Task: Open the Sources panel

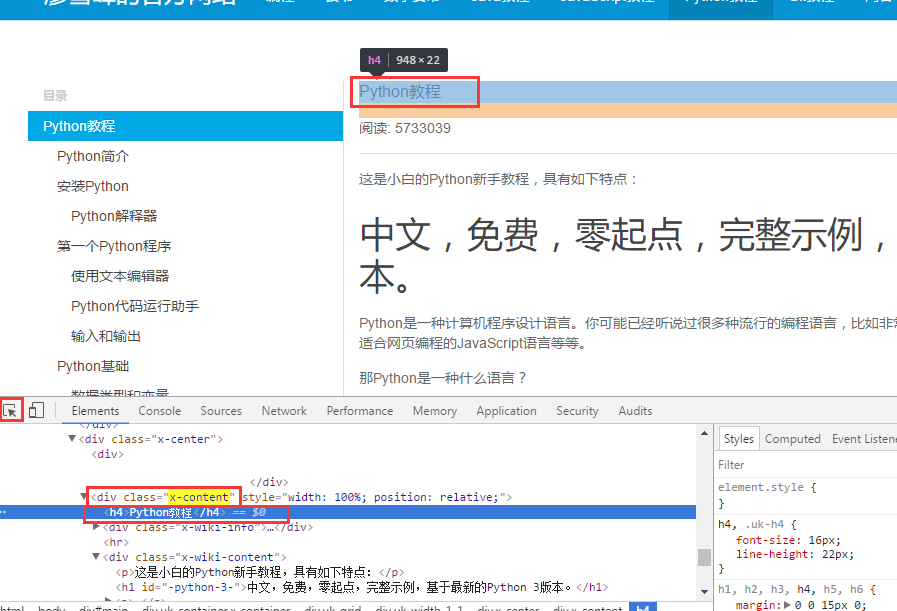Action: point(221,410)
